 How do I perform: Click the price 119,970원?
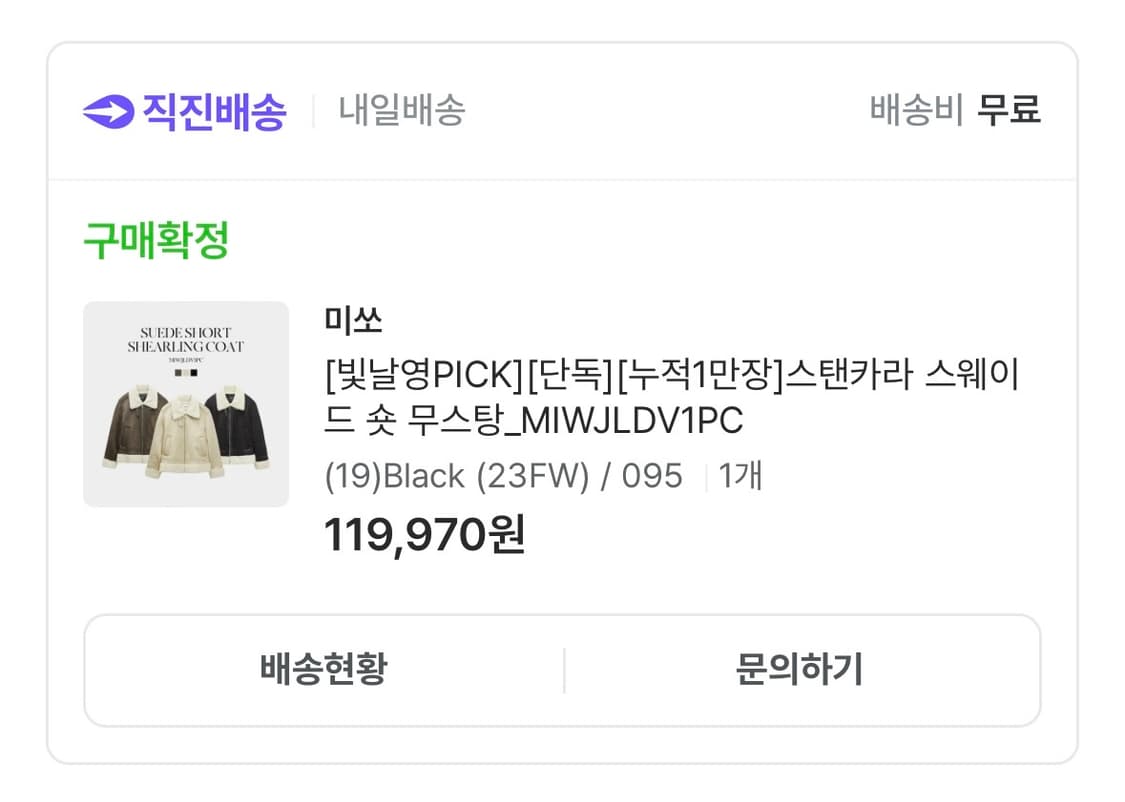coord(422,534)
